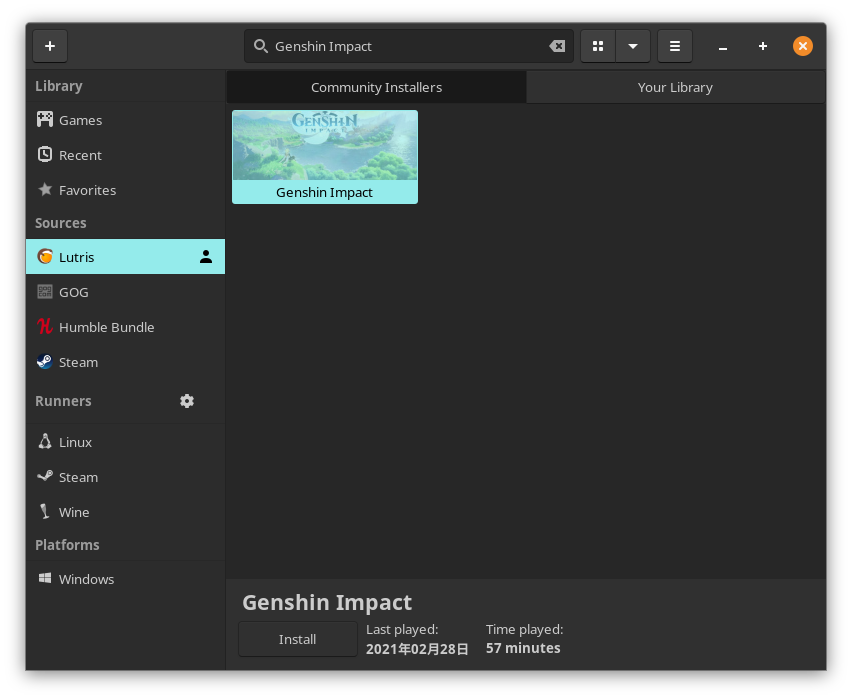Image resolution: width=852 pixels, height=699 pixels.
Task: Select the Humble Bundle source
Action: (x=126, y=327)
